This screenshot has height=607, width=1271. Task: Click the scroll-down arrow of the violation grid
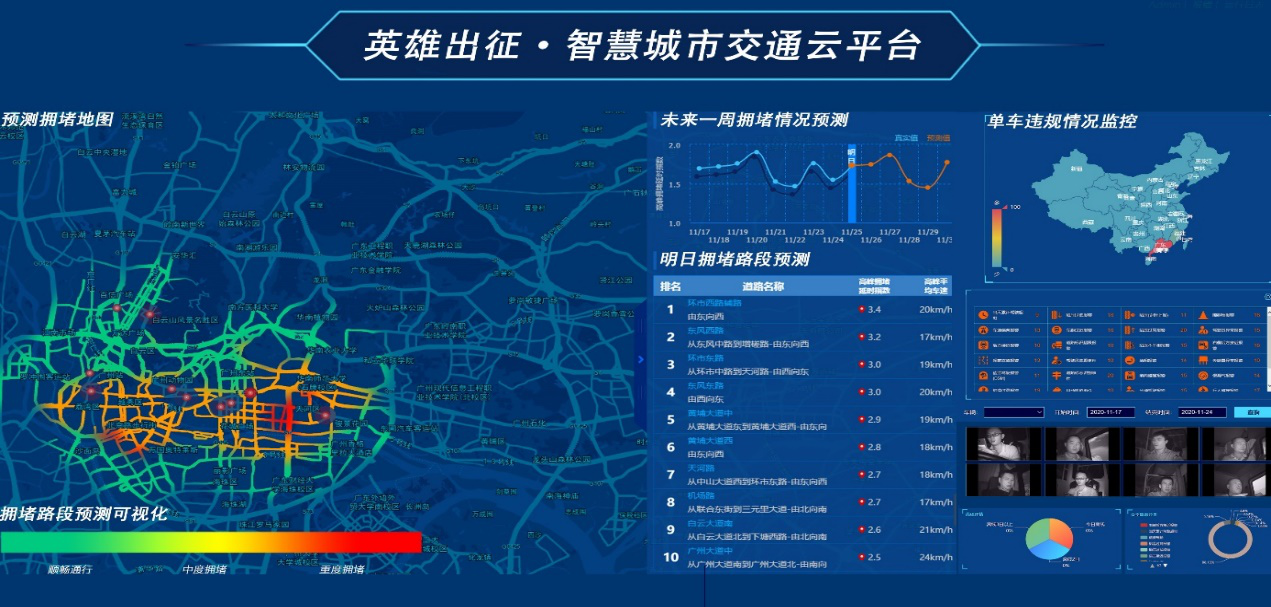coord(1268,386)
